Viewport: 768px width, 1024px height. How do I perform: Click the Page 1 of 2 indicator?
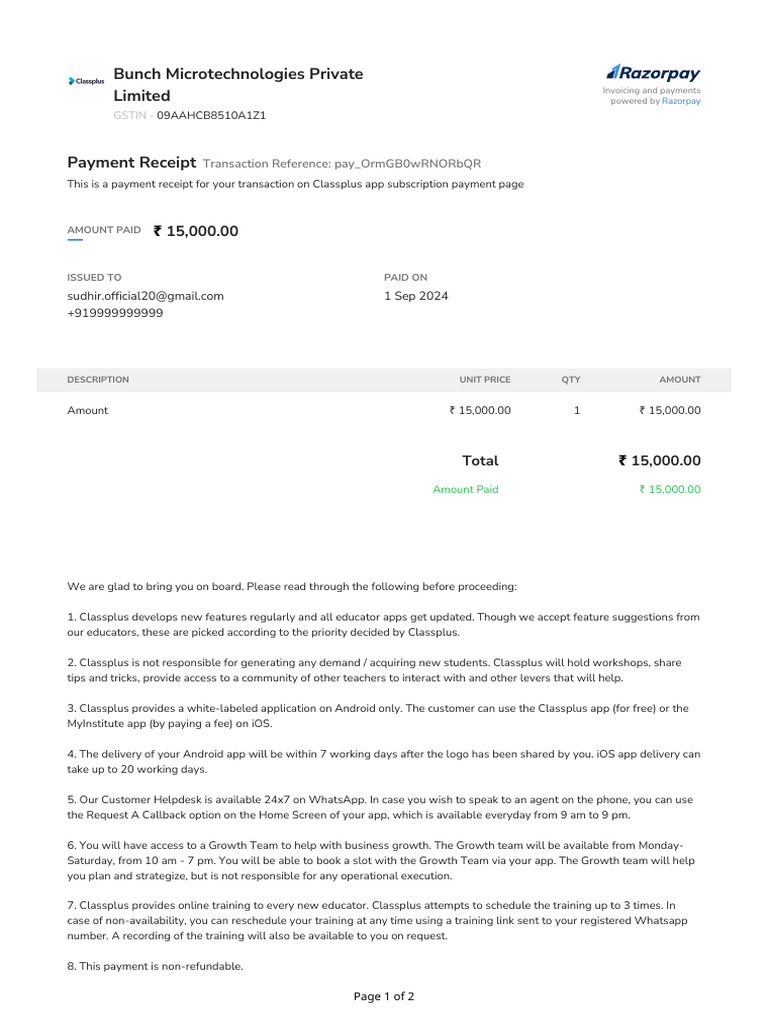coord(384,996)
